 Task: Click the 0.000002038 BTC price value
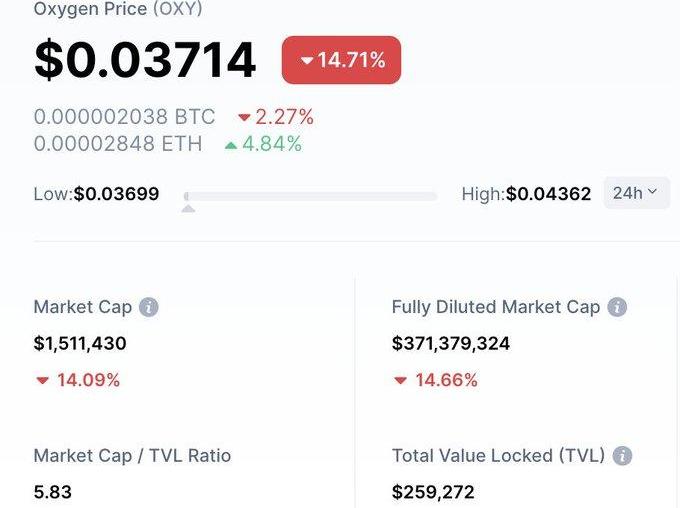coord(124,117)
